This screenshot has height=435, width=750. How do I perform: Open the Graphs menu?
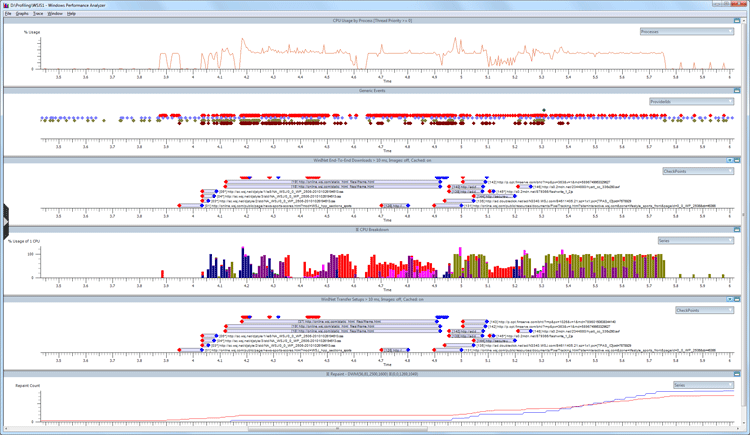click(21, 13)
